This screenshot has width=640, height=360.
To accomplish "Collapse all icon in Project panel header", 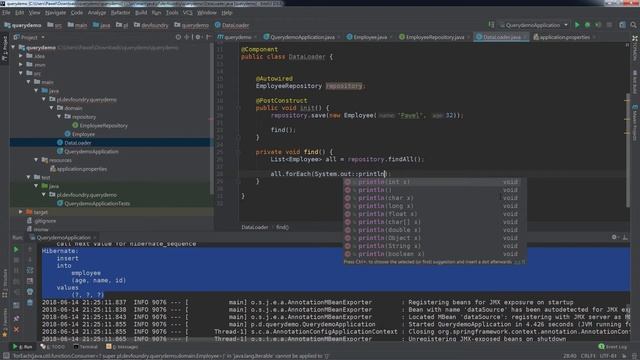I will 187,37.
